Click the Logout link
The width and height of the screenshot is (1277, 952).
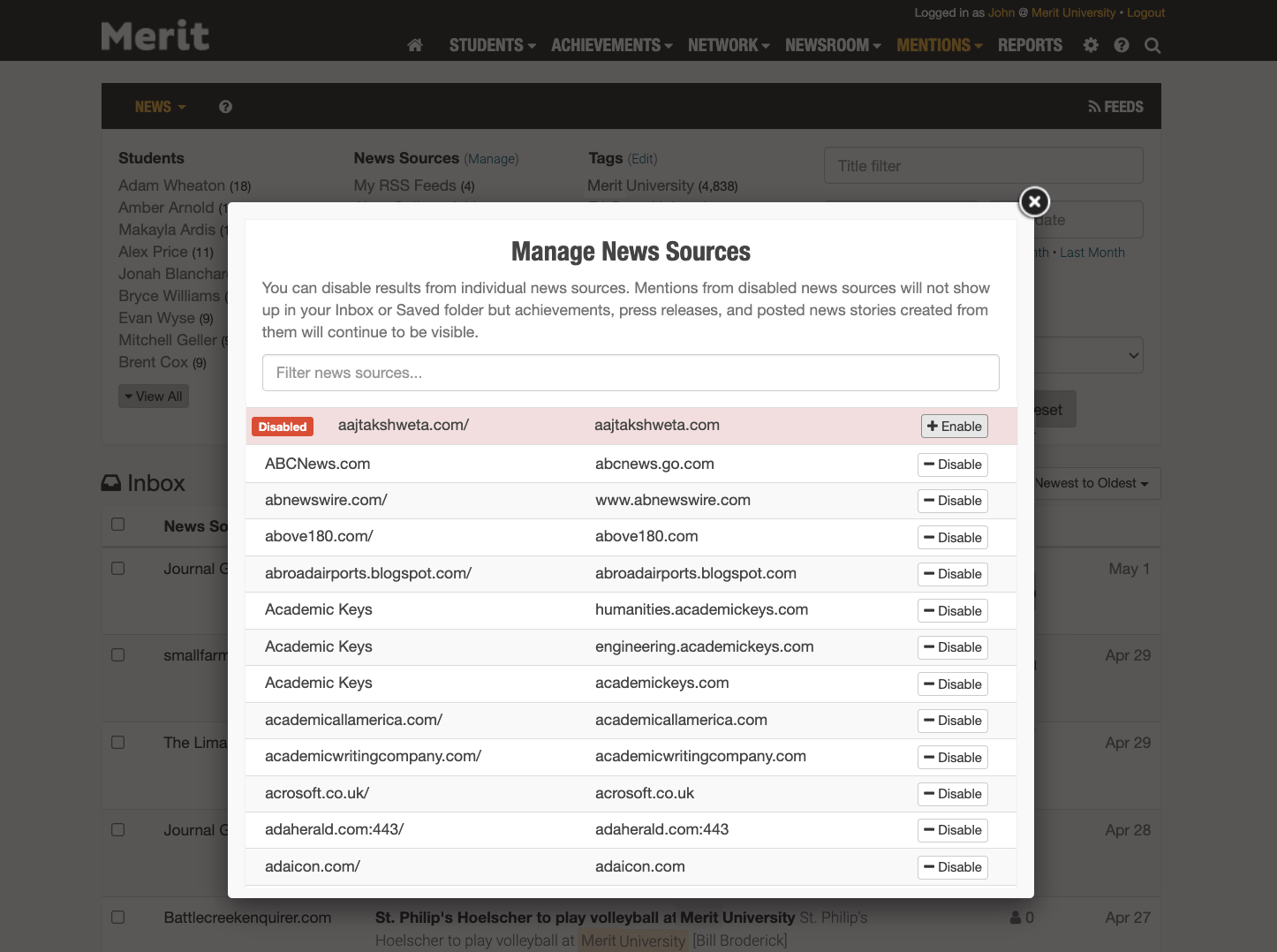click(x=1145, y=12)
